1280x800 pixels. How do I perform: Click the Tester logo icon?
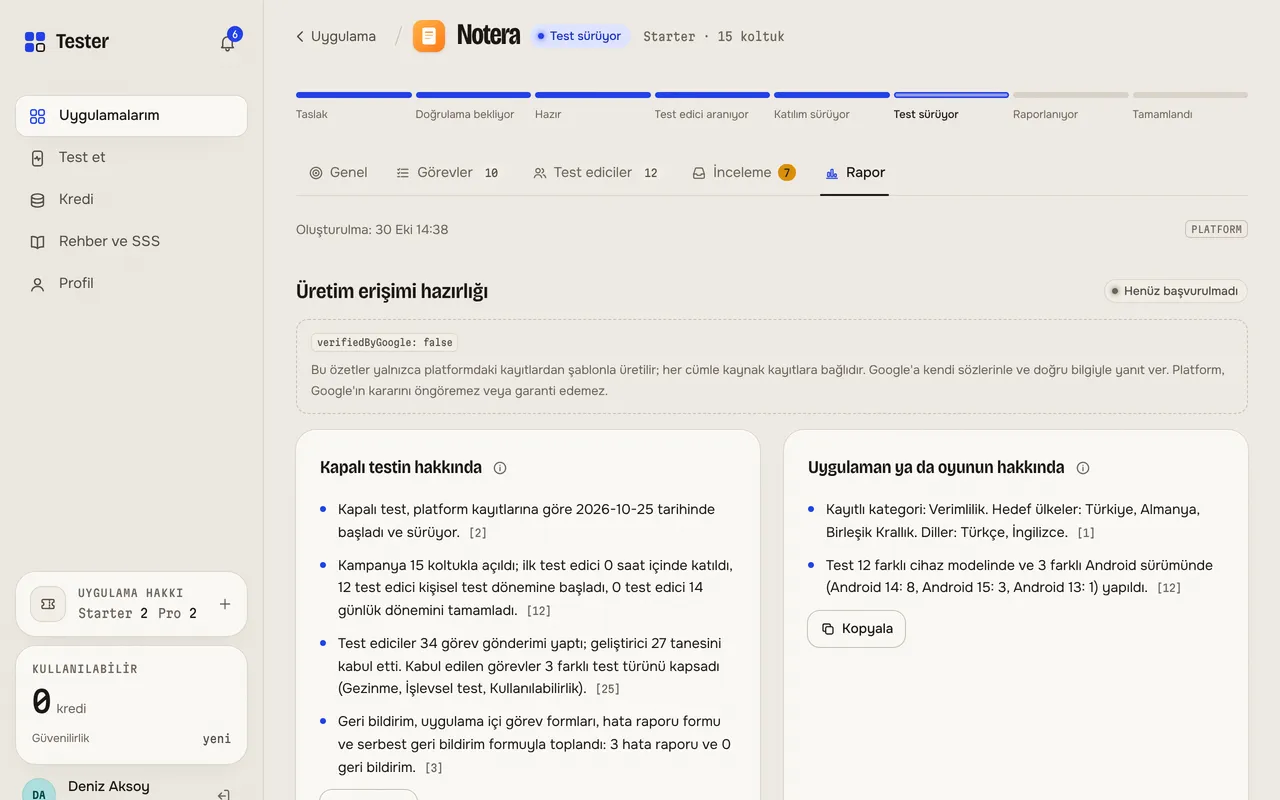pyautogui.click(x=35, y=41)
